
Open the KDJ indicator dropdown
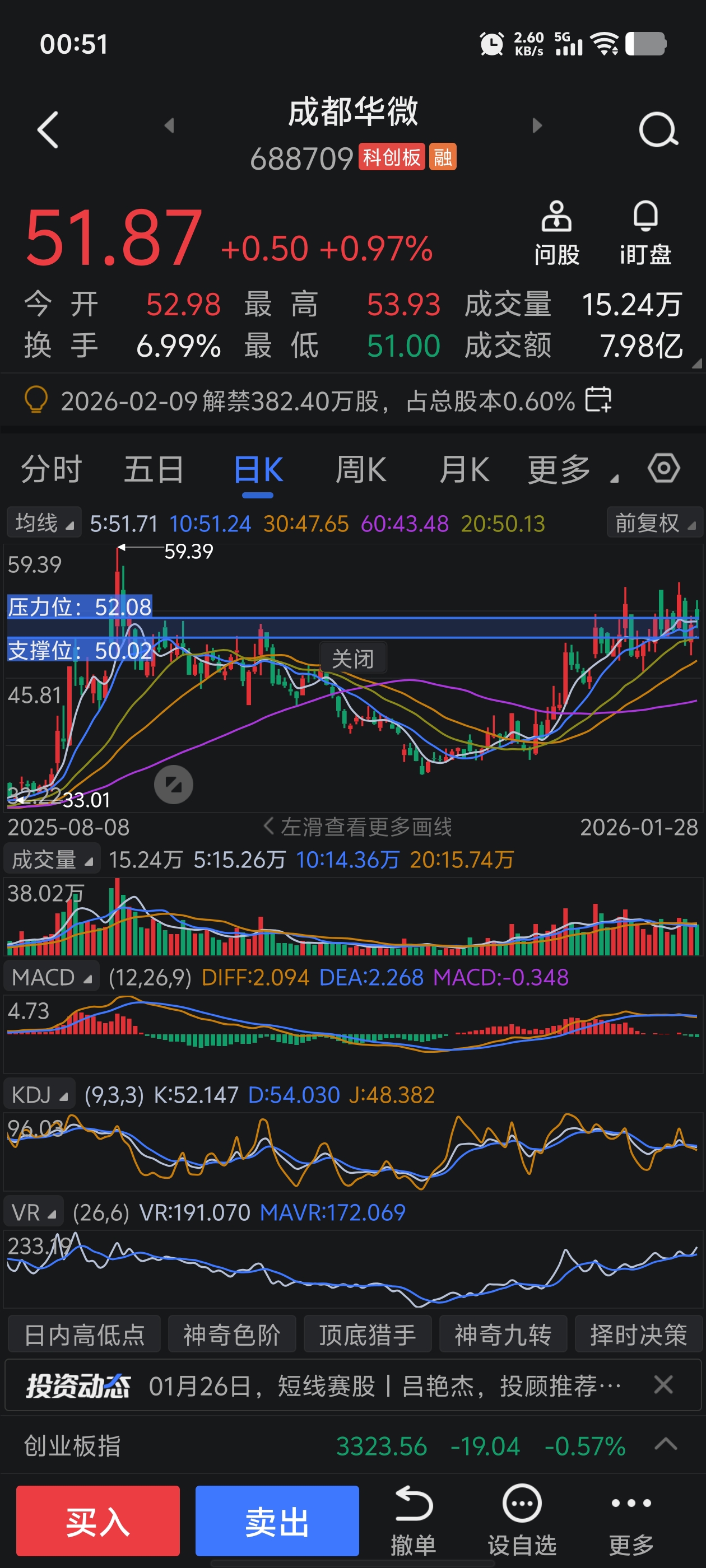coord(40,1094)
